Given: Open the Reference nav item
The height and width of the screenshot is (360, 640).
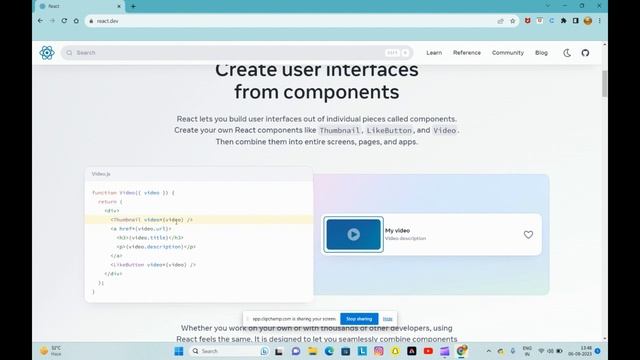Looking at the screenshot, I should pyautogui.click(x=467, y=53).
